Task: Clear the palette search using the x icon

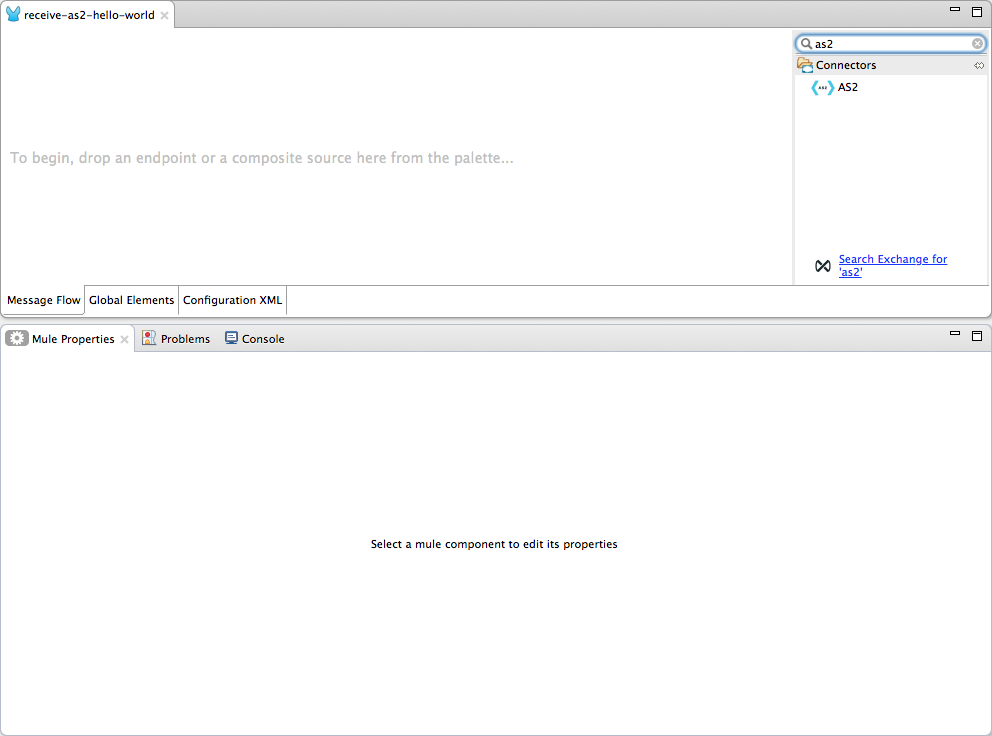Action: pos(977,43)
